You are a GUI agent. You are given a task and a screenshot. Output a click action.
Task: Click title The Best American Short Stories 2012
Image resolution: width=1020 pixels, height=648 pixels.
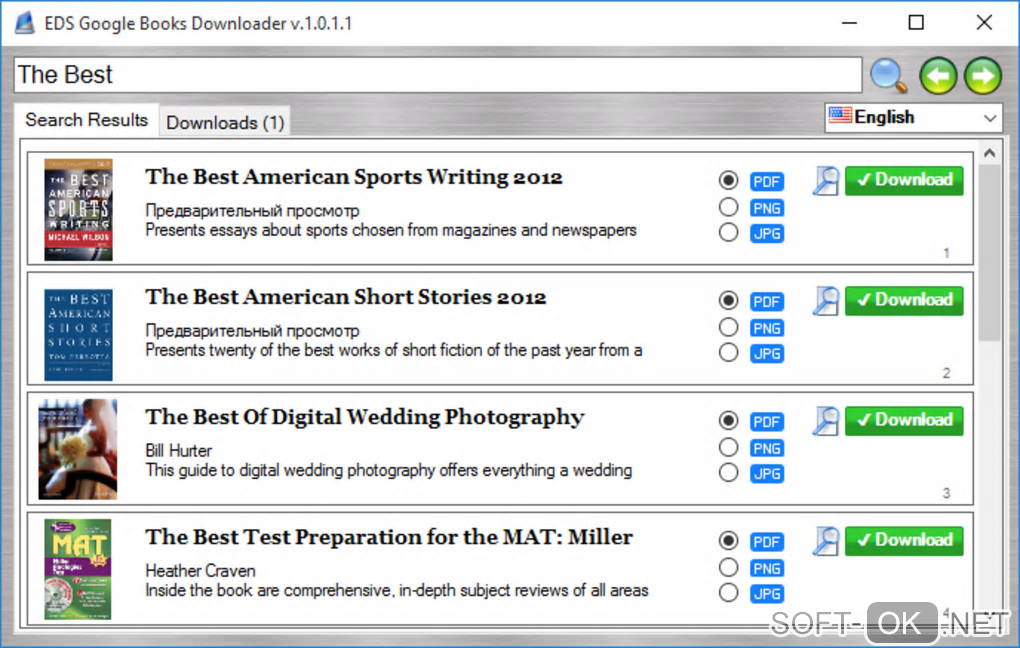pos(345,297)
